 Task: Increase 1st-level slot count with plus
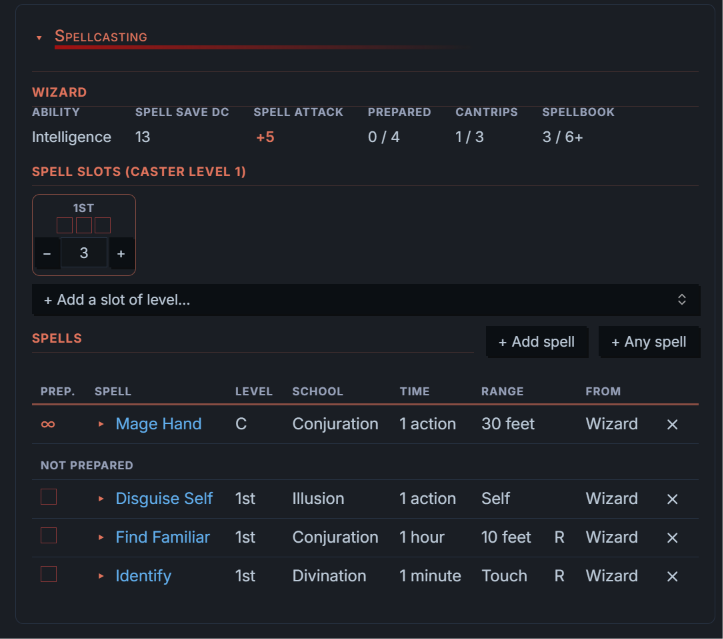pos(121,254)
